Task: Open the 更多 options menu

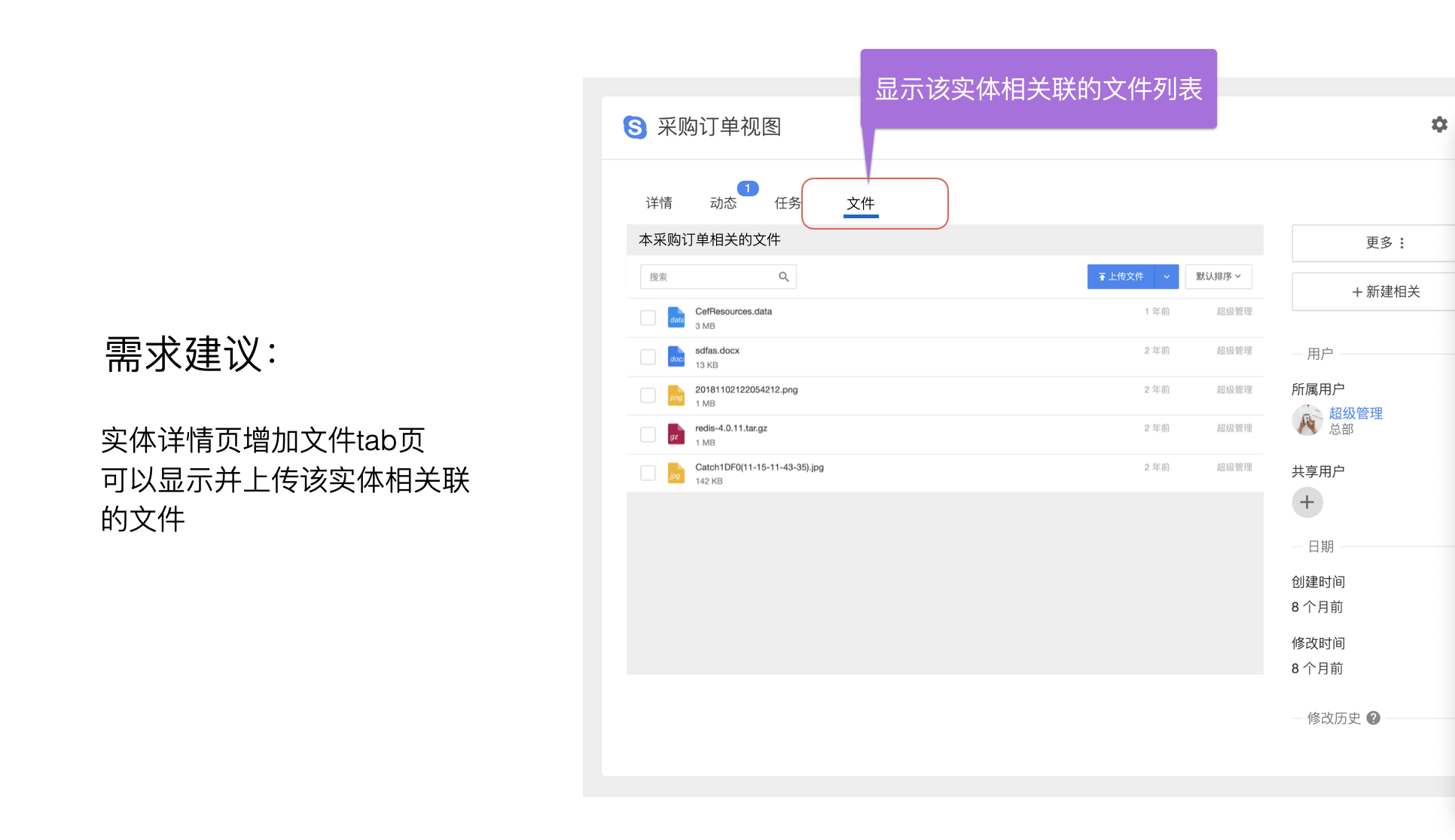Action: coord(1386,242)
